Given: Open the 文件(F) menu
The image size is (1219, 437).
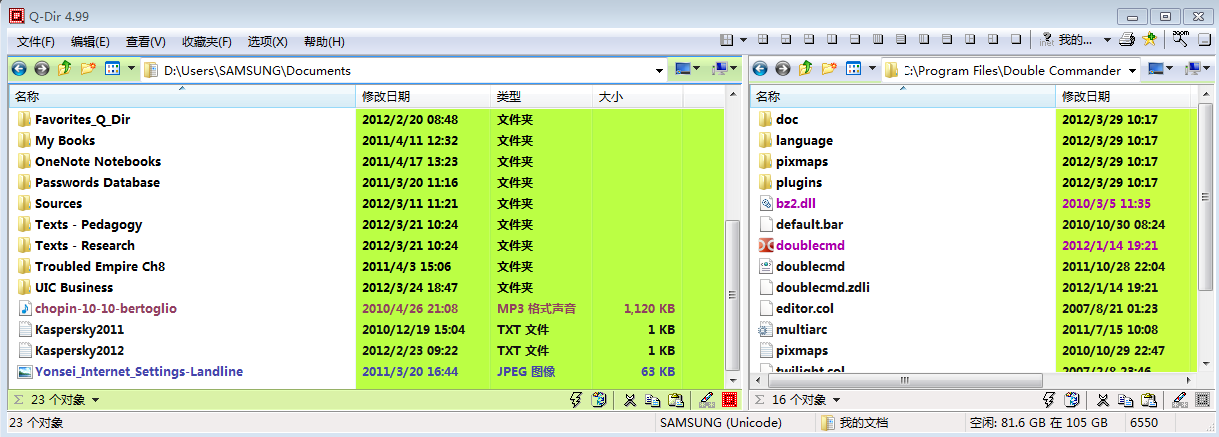Looking at the screenshot, I should (x=36, y=41).
